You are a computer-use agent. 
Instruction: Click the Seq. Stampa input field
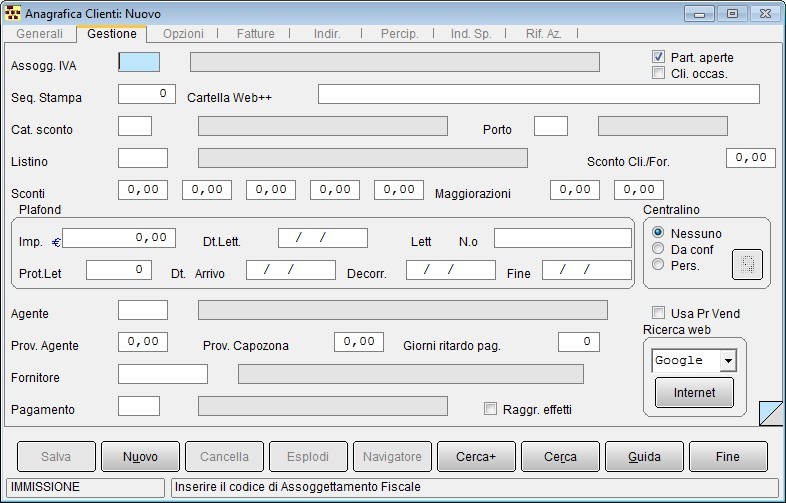point(147,94)
